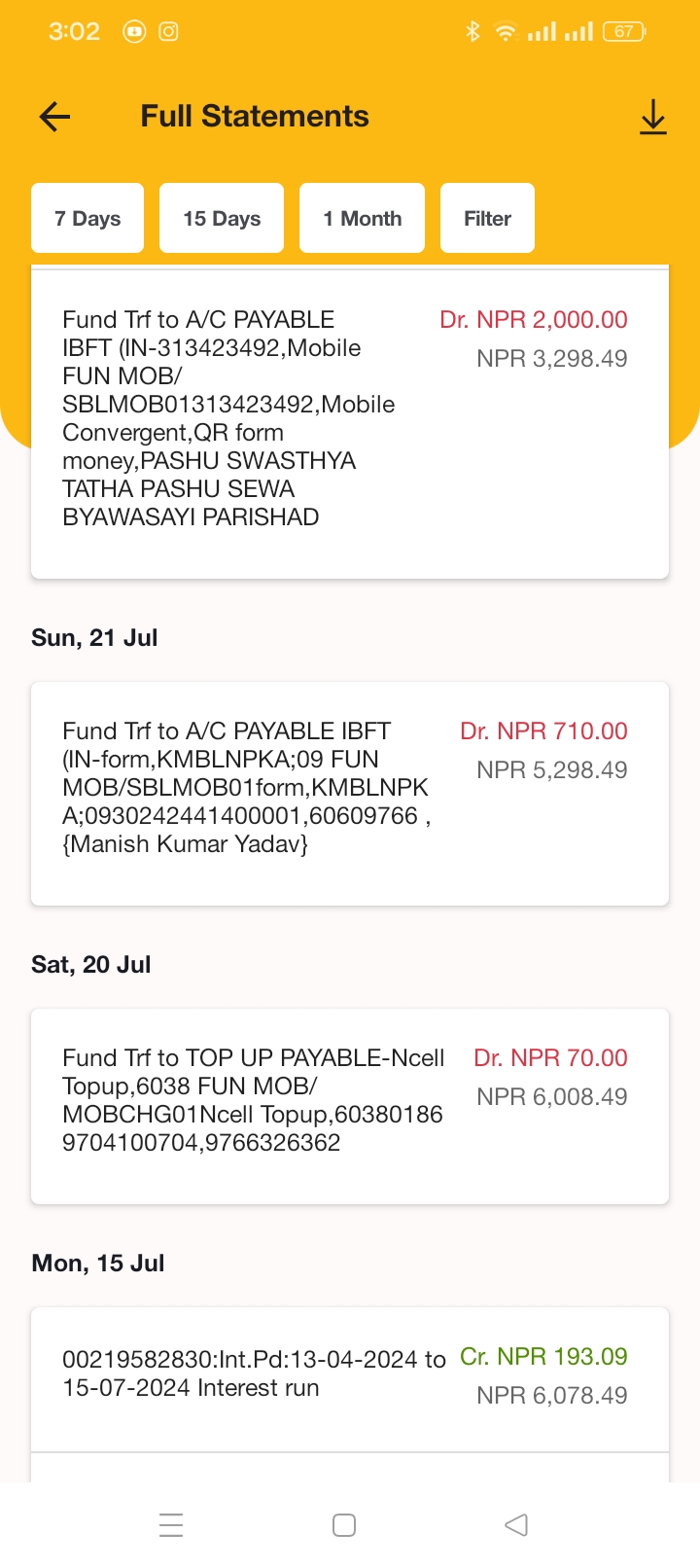
Task: Open the Ncell Topup transaction entry
Action: point(350,1106)
